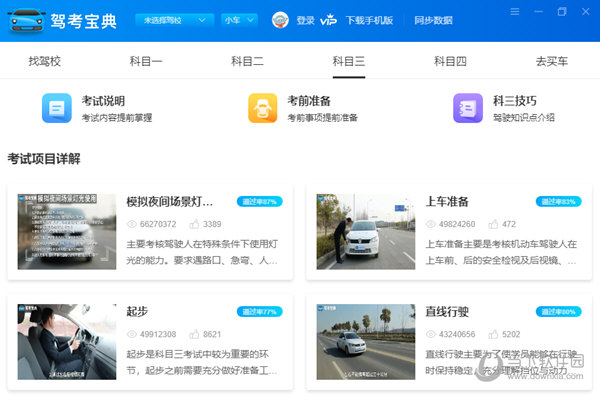Click the 上车准备 card title
The width and height of the screenshot is (600, 396).
[447, 201]
